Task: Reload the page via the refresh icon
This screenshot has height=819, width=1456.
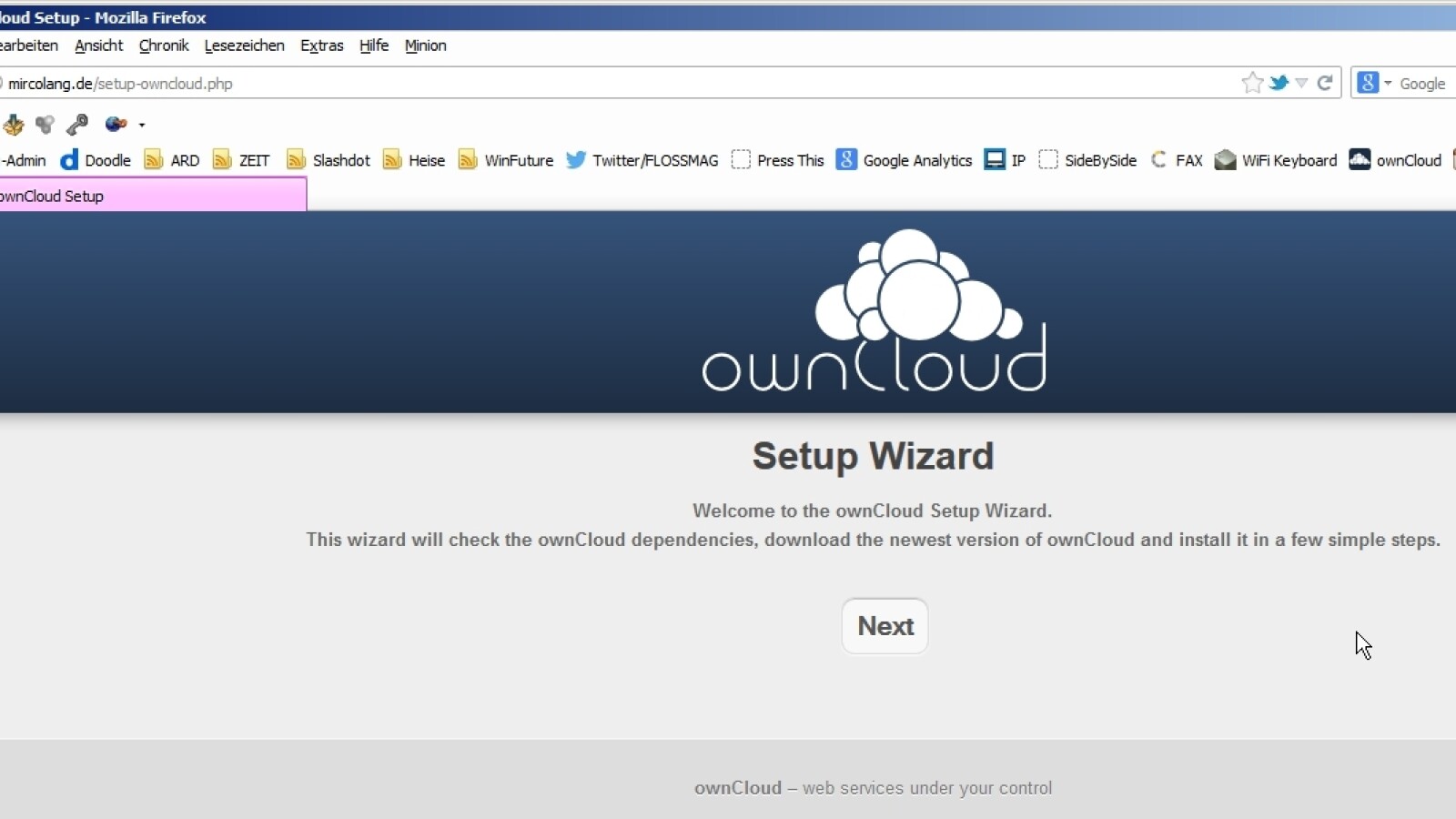Action: click(1325, 82)
